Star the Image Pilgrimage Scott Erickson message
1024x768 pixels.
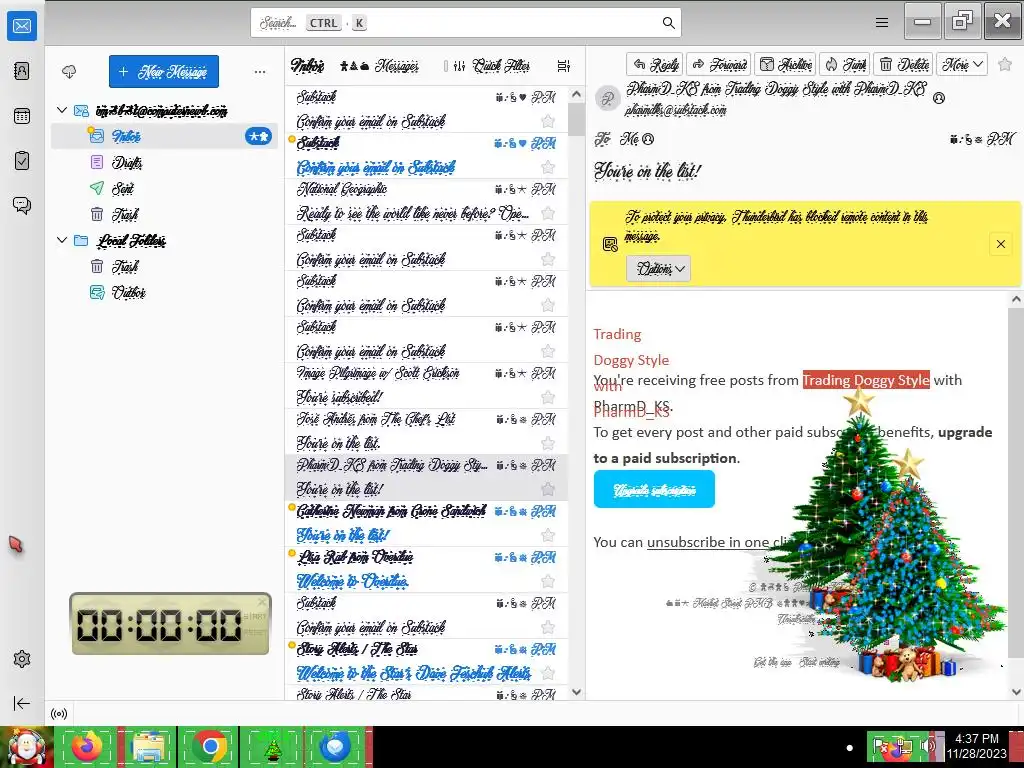548,398
